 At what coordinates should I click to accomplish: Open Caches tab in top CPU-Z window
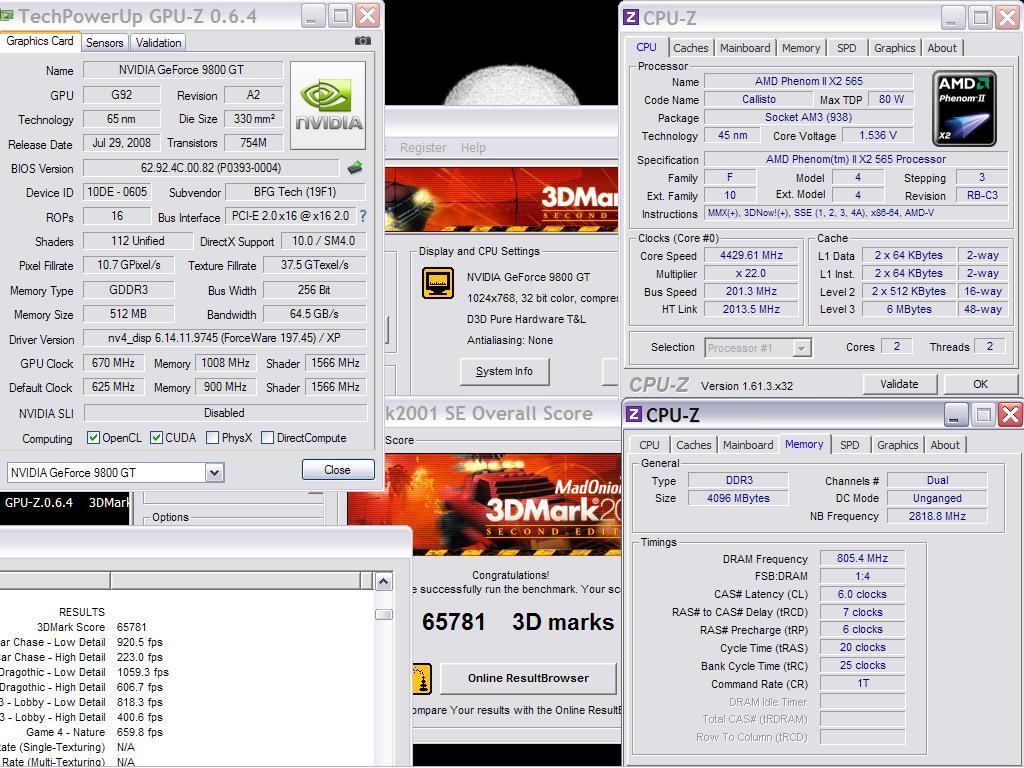click(690, 48)
